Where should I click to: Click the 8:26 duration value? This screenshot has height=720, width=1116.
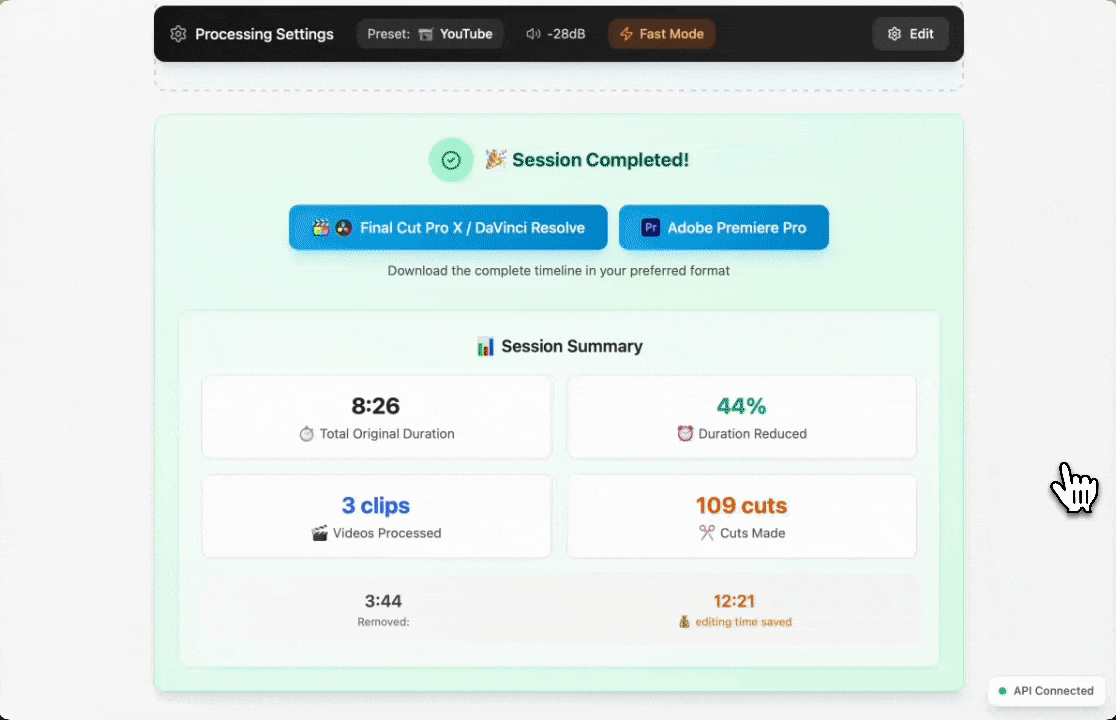376,406
